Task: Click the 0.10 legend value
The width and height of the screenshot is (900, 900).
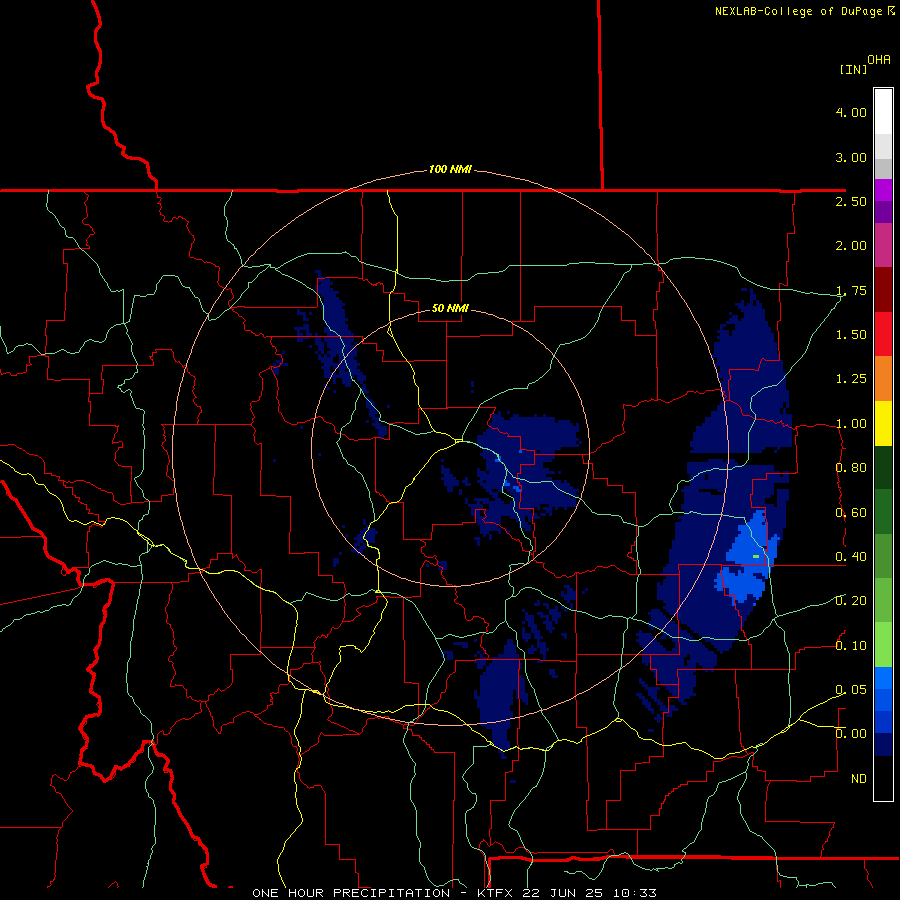Action: coord(851,646)
